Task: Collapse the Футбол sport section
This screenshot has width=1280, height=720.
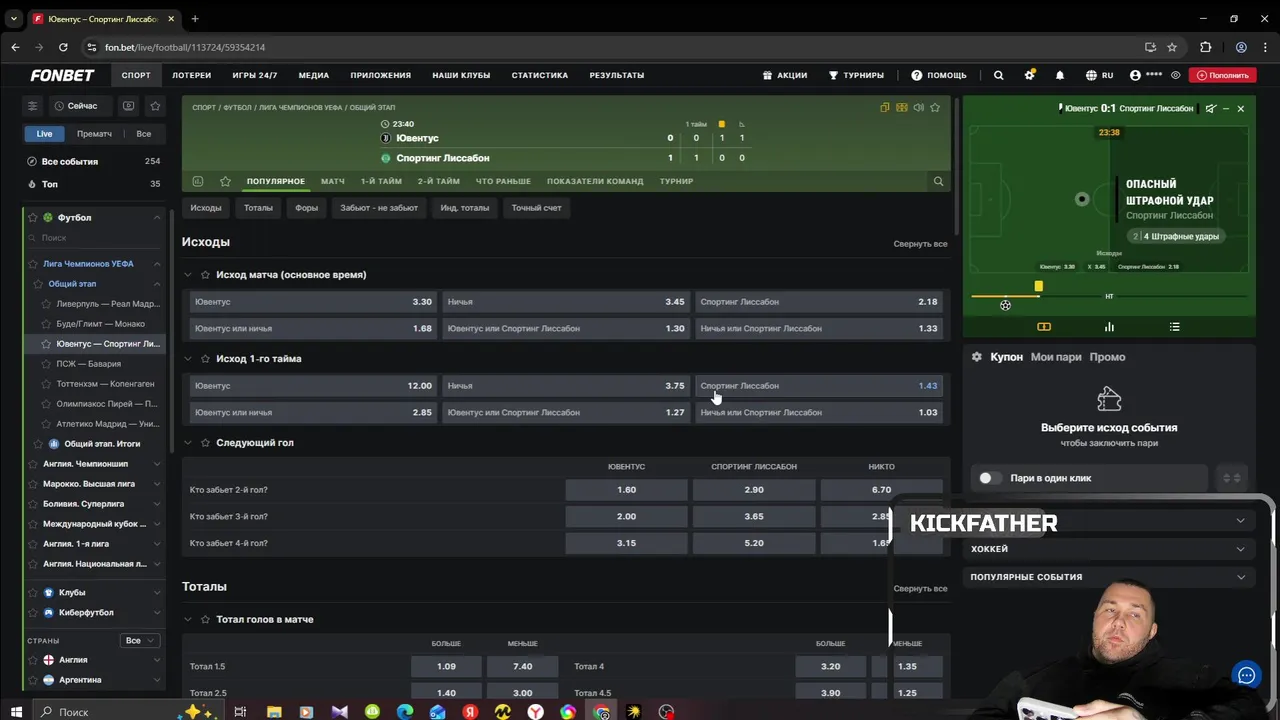Action: 157,217
